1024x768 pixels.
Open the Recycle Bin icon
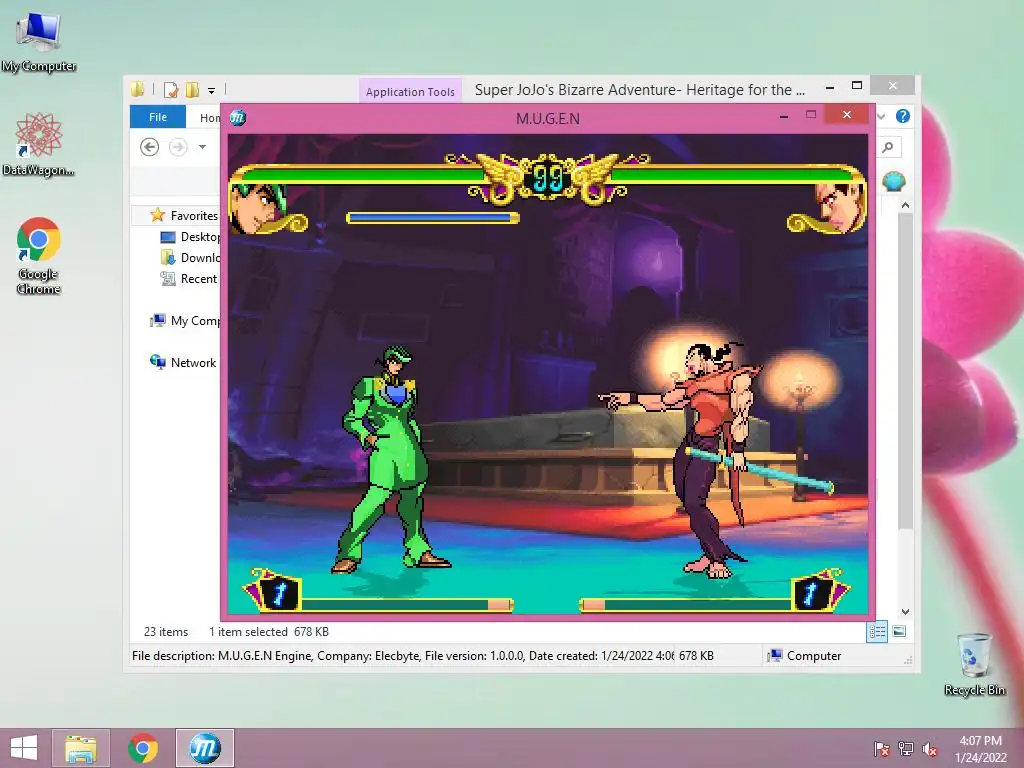[974, 664]
